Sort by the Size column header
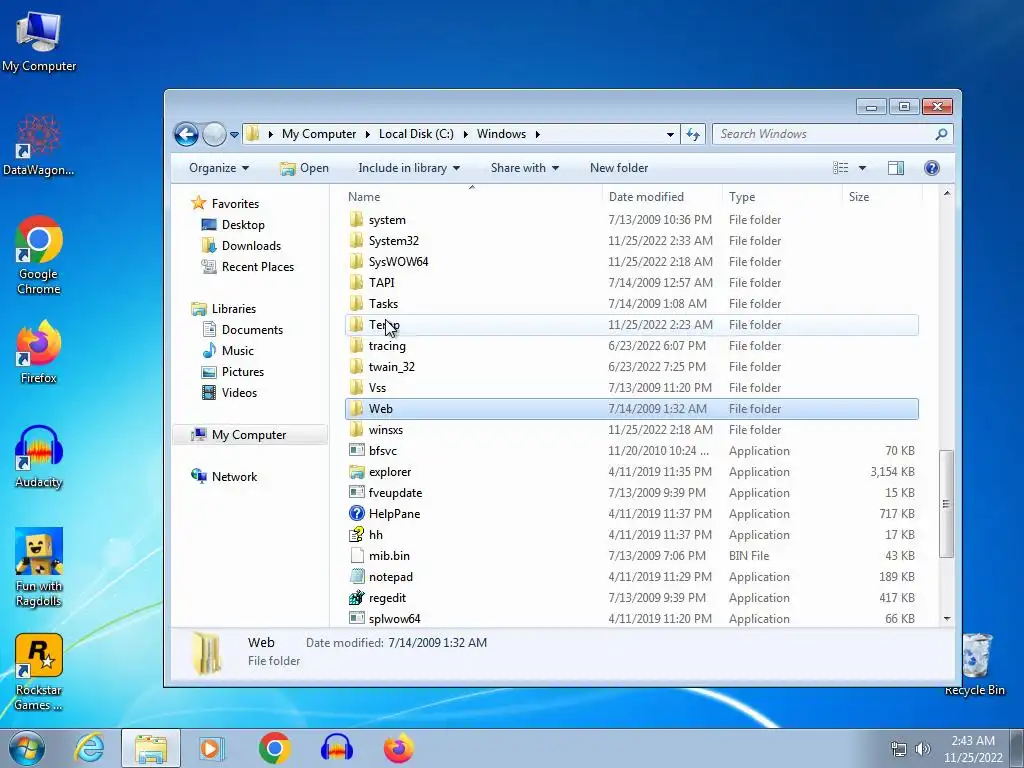 [882, 197]
